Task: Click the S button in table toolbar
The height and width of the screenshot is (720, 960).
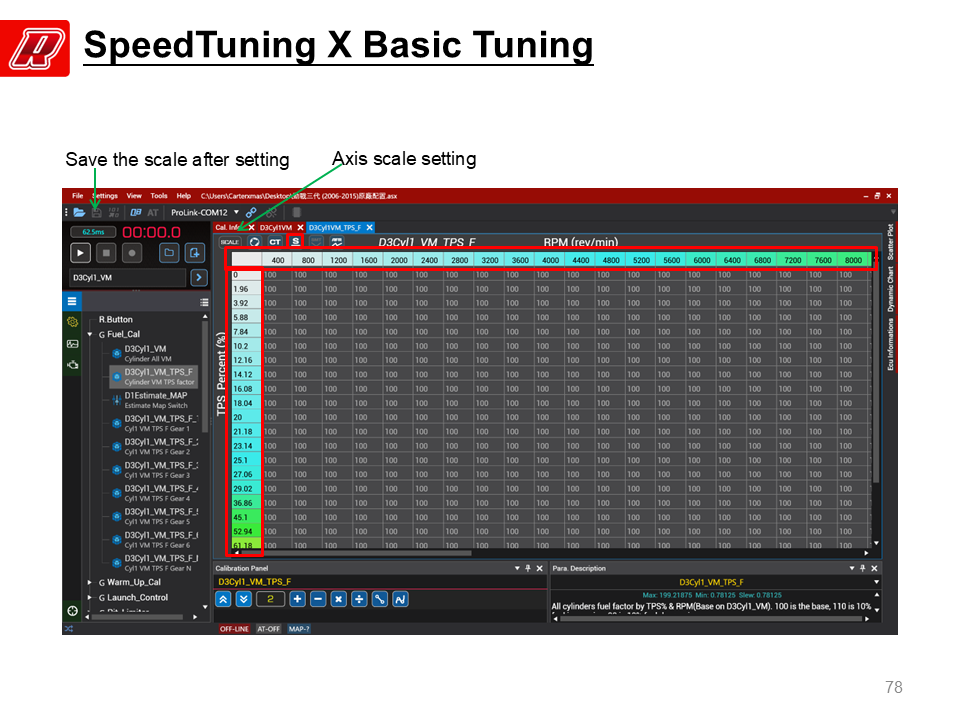Action: (296, 241)
